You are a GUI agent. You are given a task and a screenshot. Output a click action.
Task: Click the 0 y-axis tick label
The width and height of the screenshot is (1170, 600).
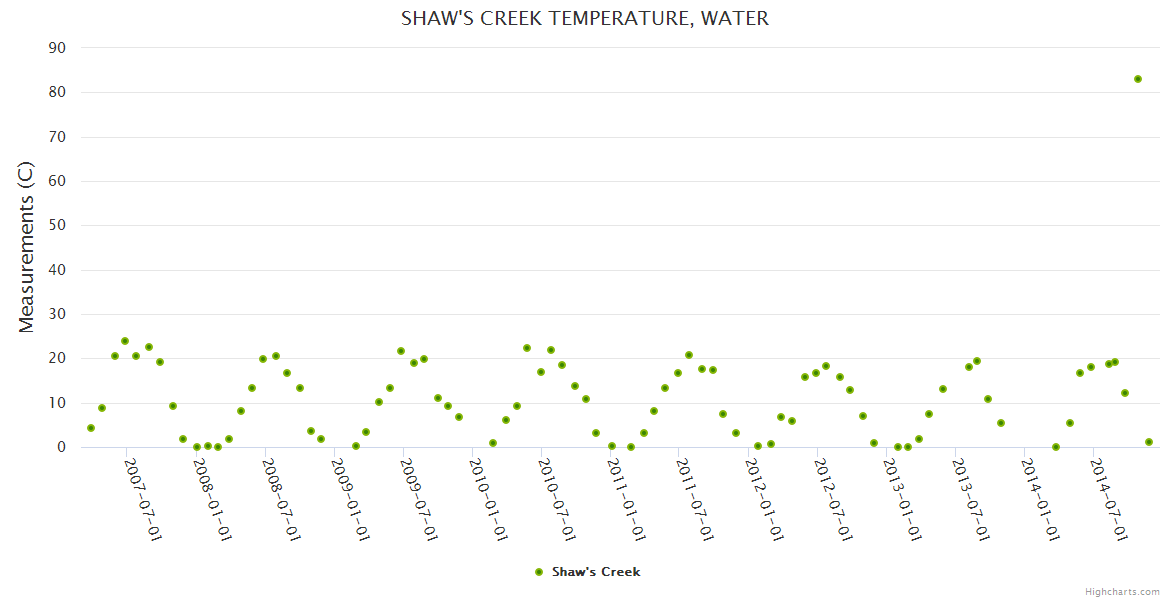click(62, 447)
